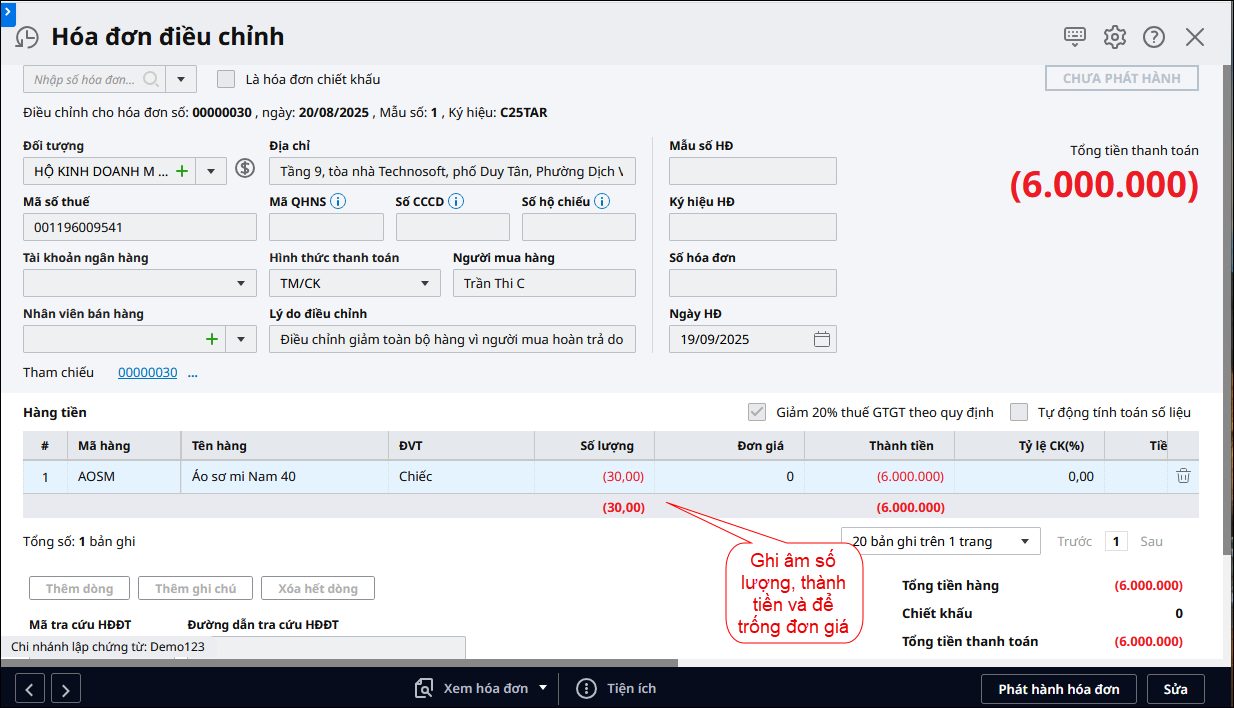Open the Tài khoản ngân hàng dropdown
This screenshot has height=708, width=1234.
[241, 284]
